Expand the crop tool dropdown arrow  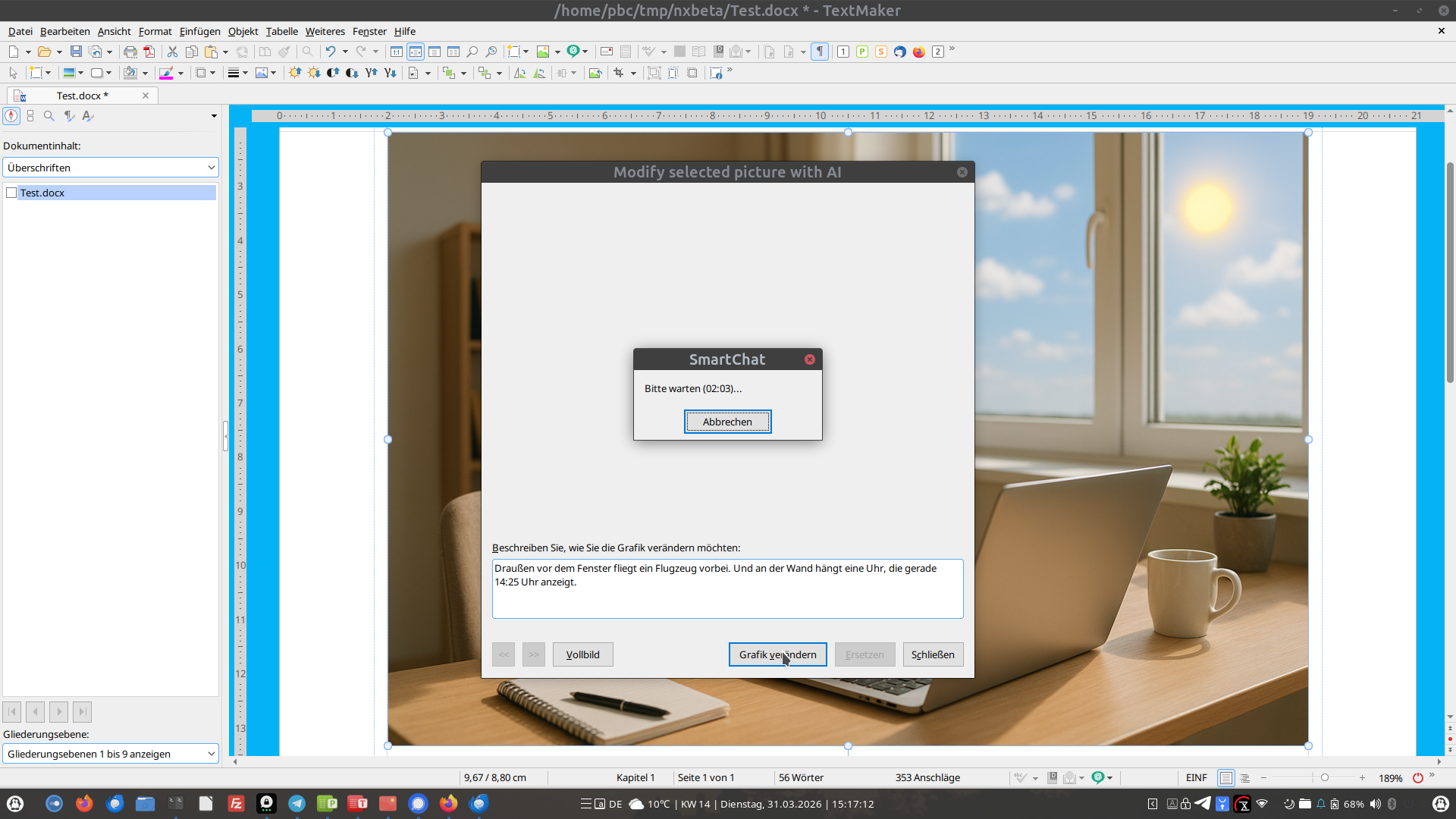point(633,73)
